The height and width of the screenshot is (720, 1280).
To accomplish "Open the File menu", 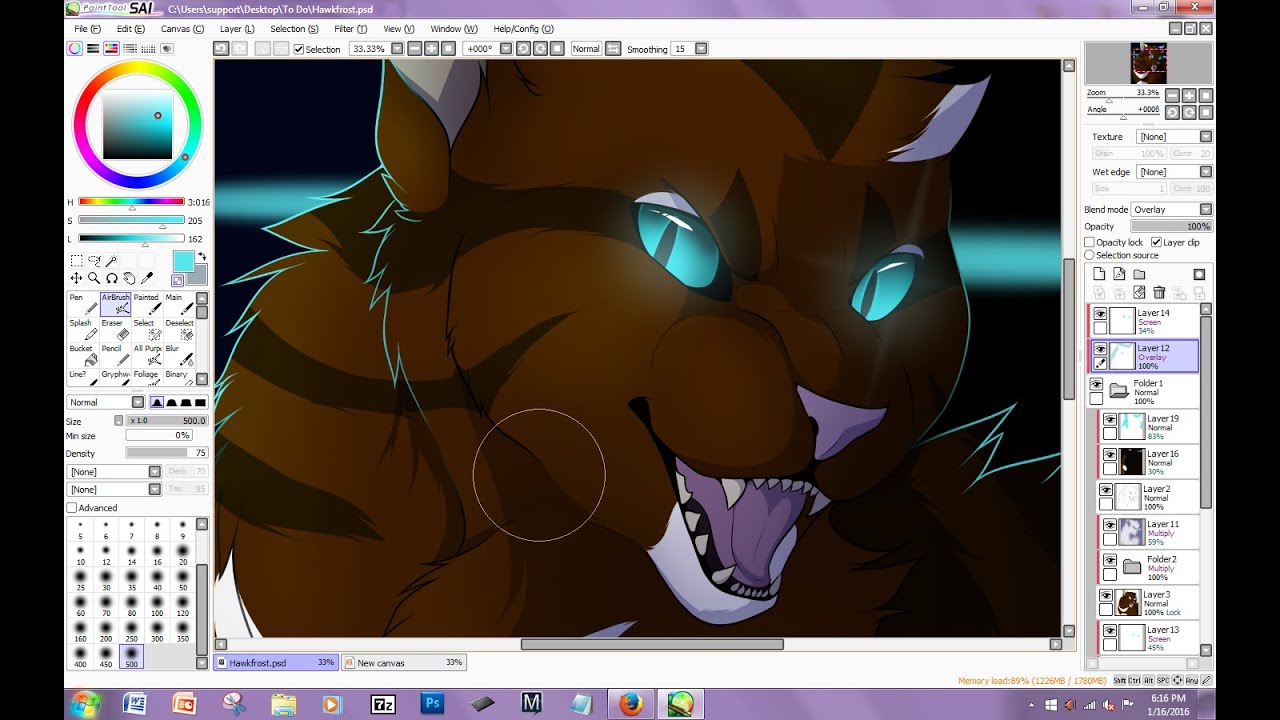I will [87, 29].
